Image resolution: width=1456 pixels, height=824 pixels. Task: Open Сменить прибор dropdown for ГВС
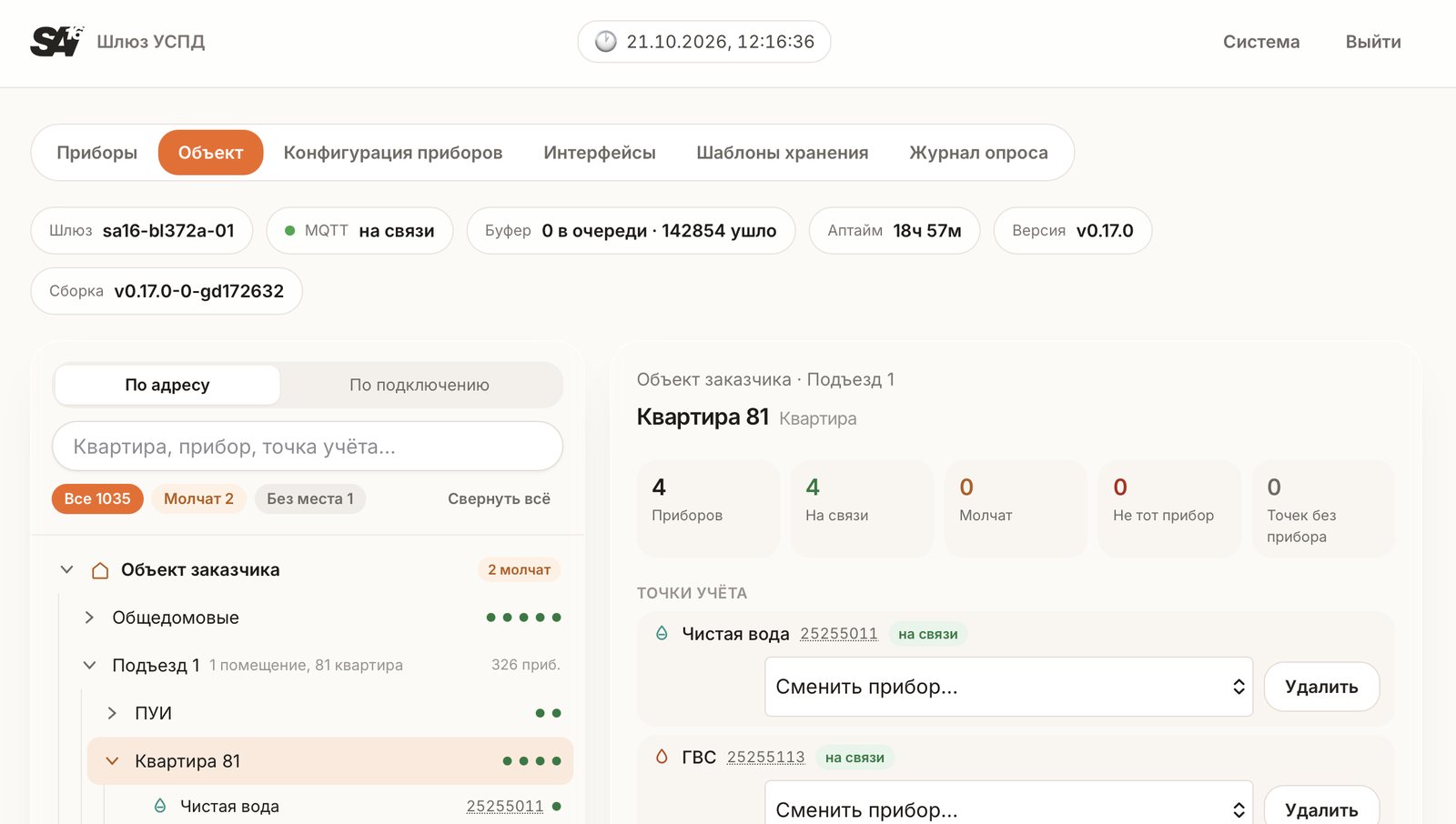coord(1008,803)
